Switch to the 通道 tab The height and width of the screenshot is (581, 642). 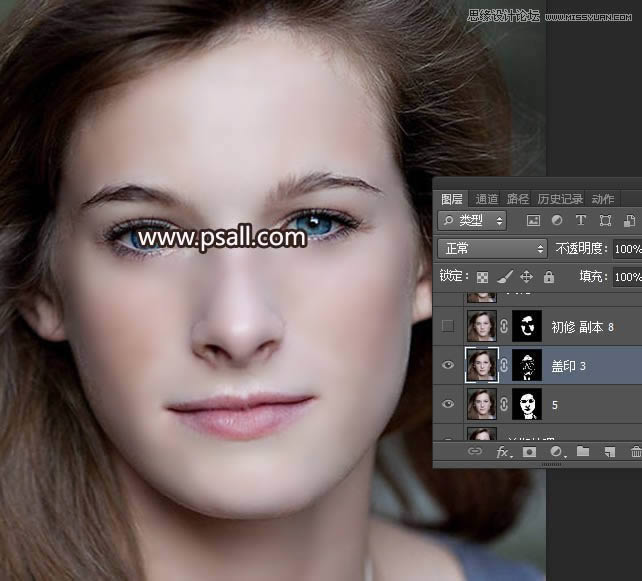click(487, 199)
